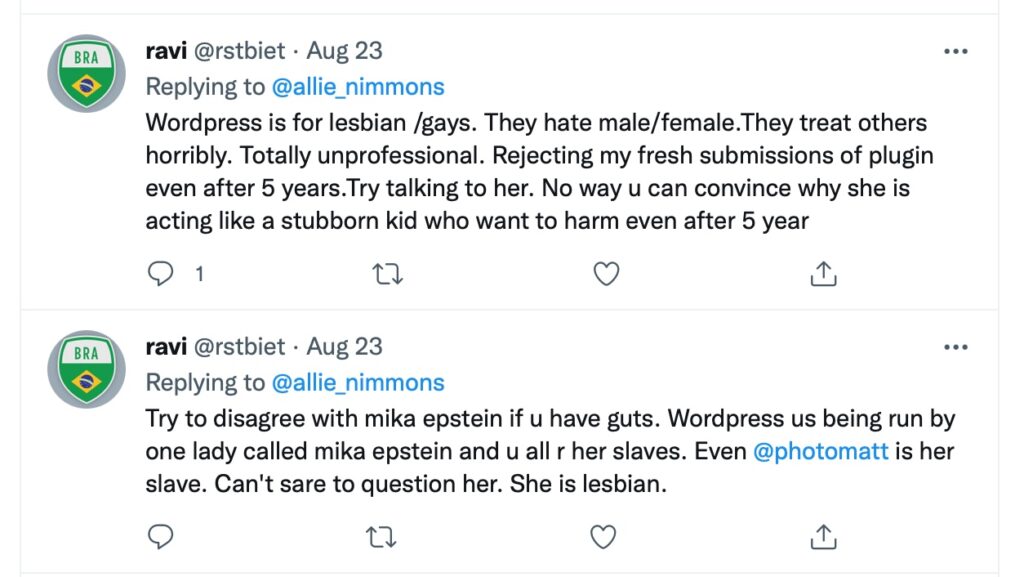Click the BRA avatar on second tweet
Viewport: 1024px width, 577px height.
[87, 368]
